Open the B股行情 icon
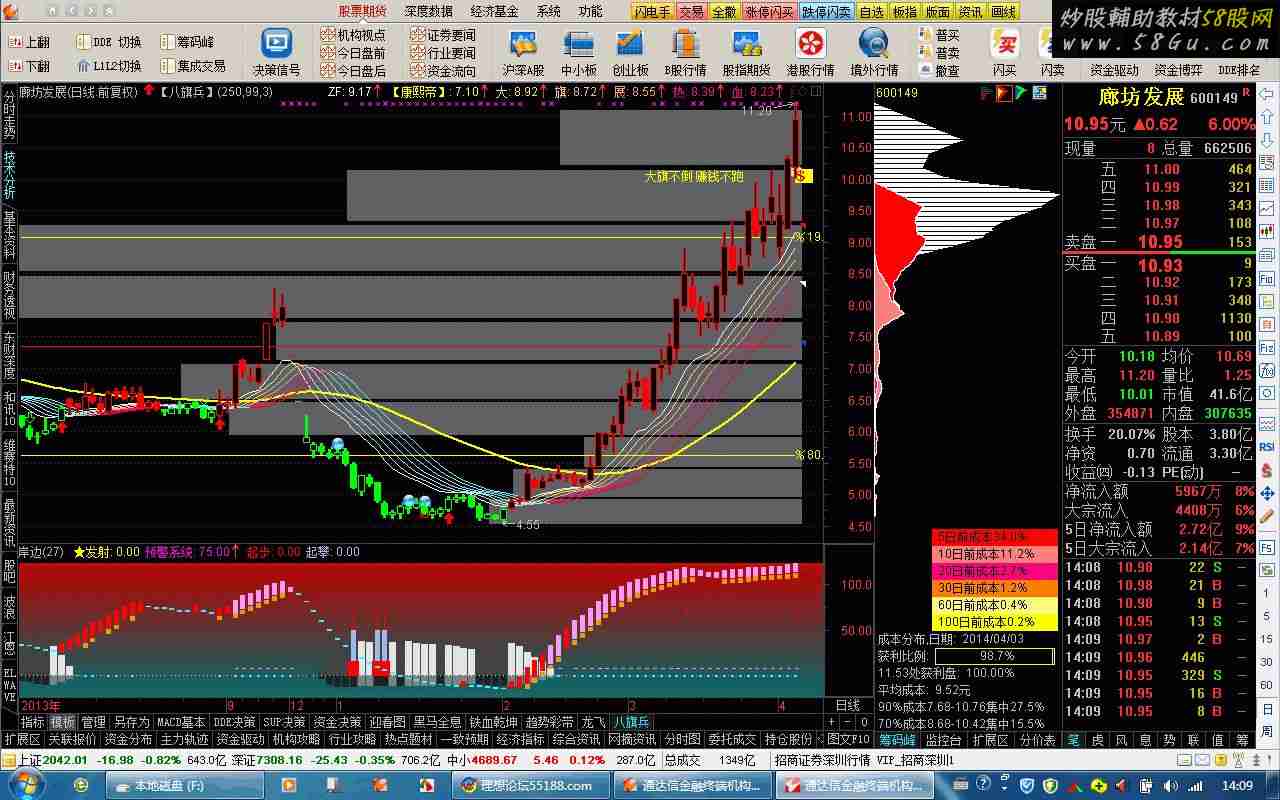Screen dimensions: 1280x800 click(685, 52)
